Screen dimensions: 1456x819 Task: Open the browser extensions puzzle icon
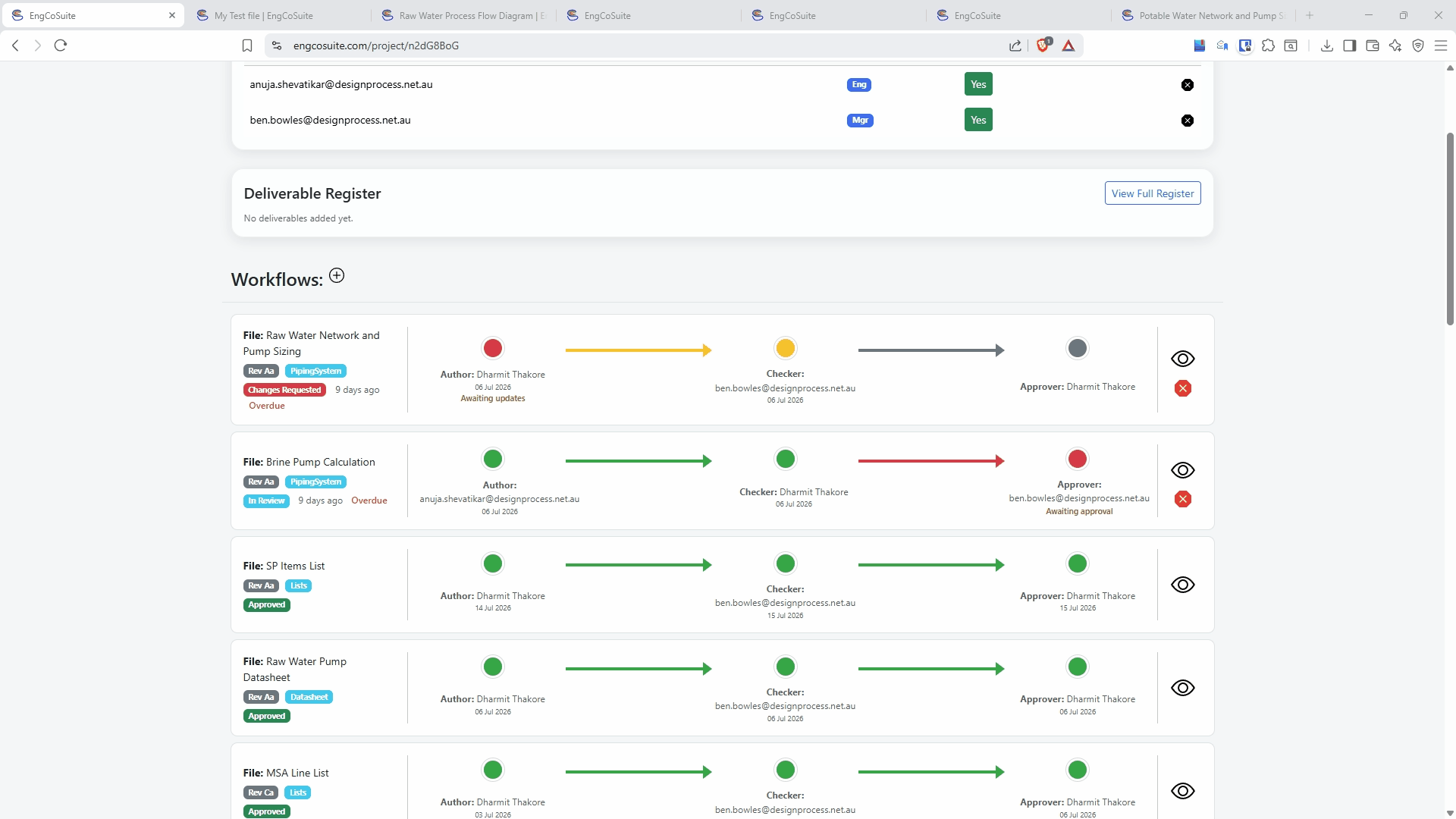(x=1268, y=45)
